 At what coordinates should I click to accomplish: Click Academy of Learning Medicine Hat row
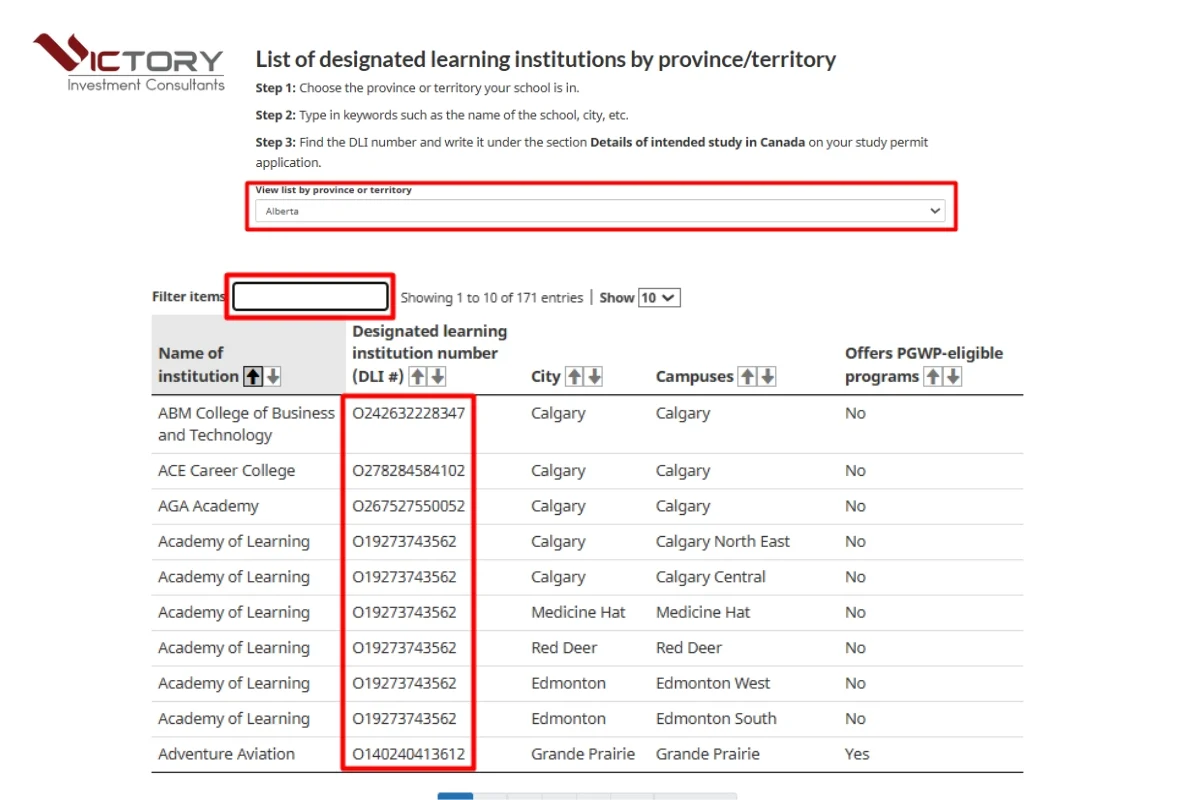(587, 612)
